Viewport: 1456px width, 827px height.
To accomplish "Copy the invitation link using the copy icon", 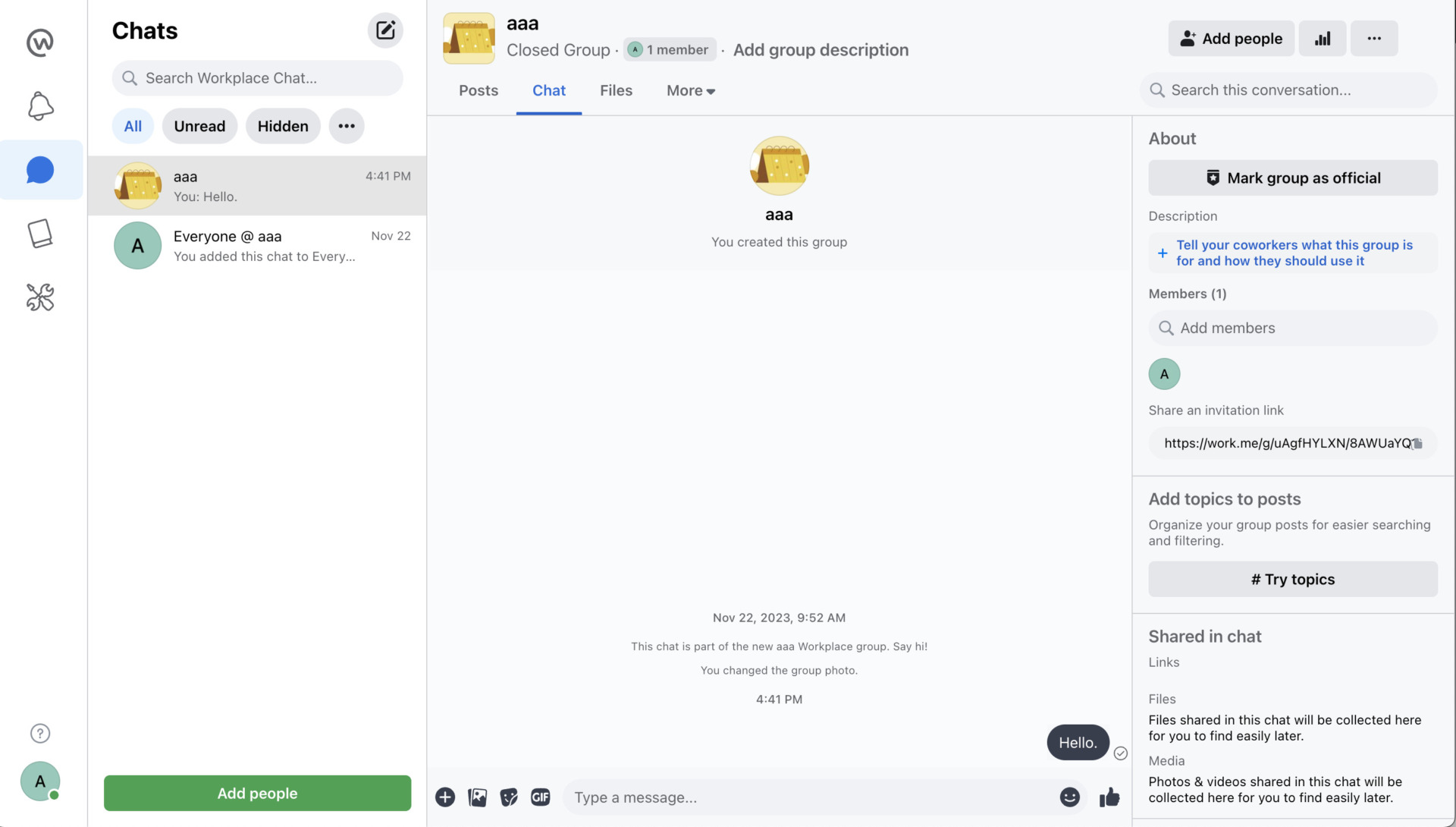I will (1417, 443).
